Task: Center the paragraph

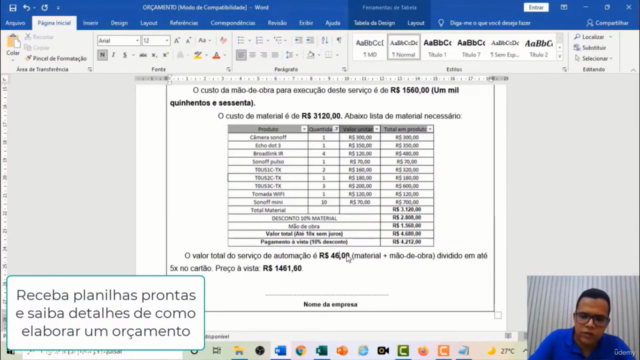Action: (252, 55)
